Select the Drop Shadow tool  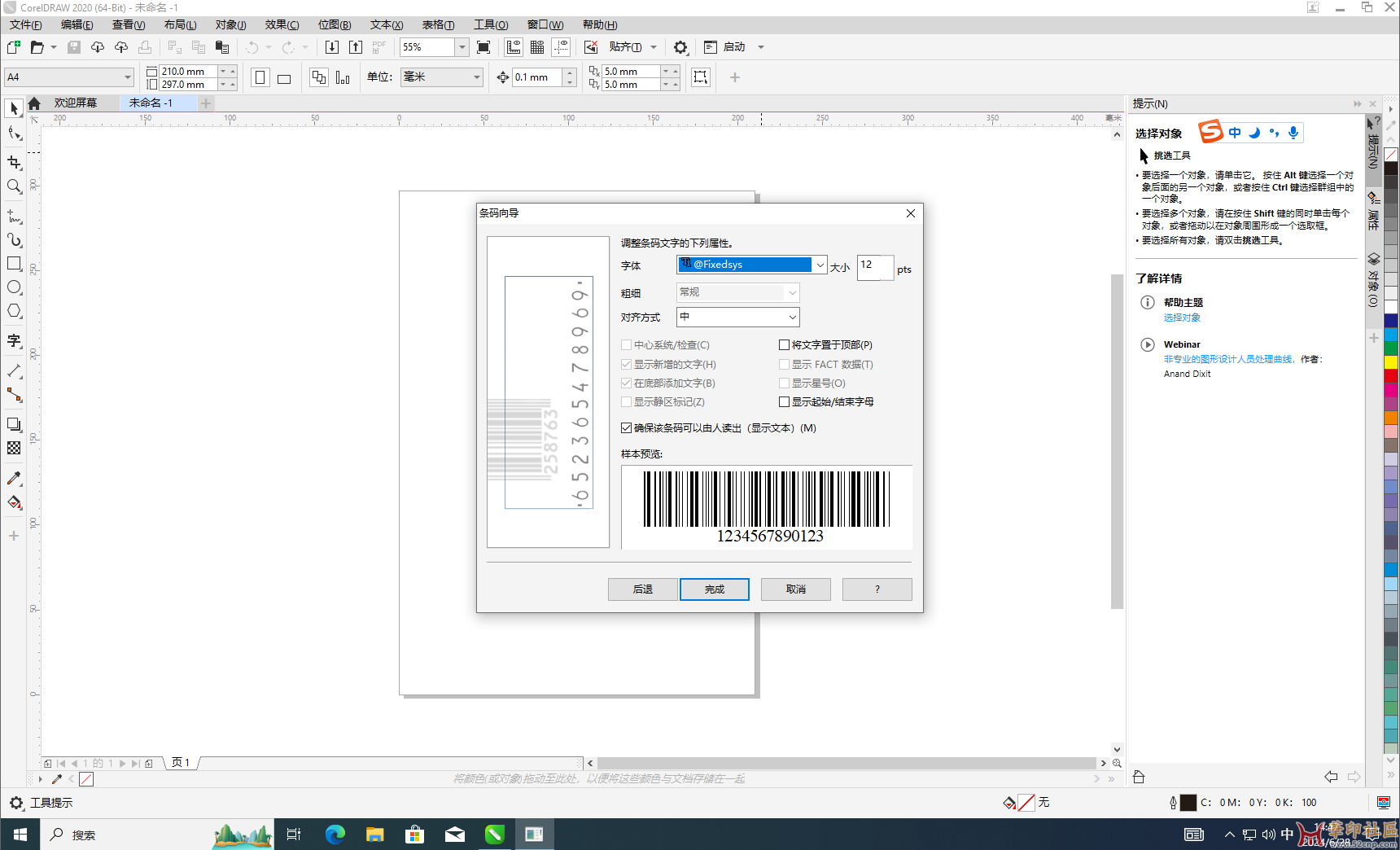(x=14, y=424)
